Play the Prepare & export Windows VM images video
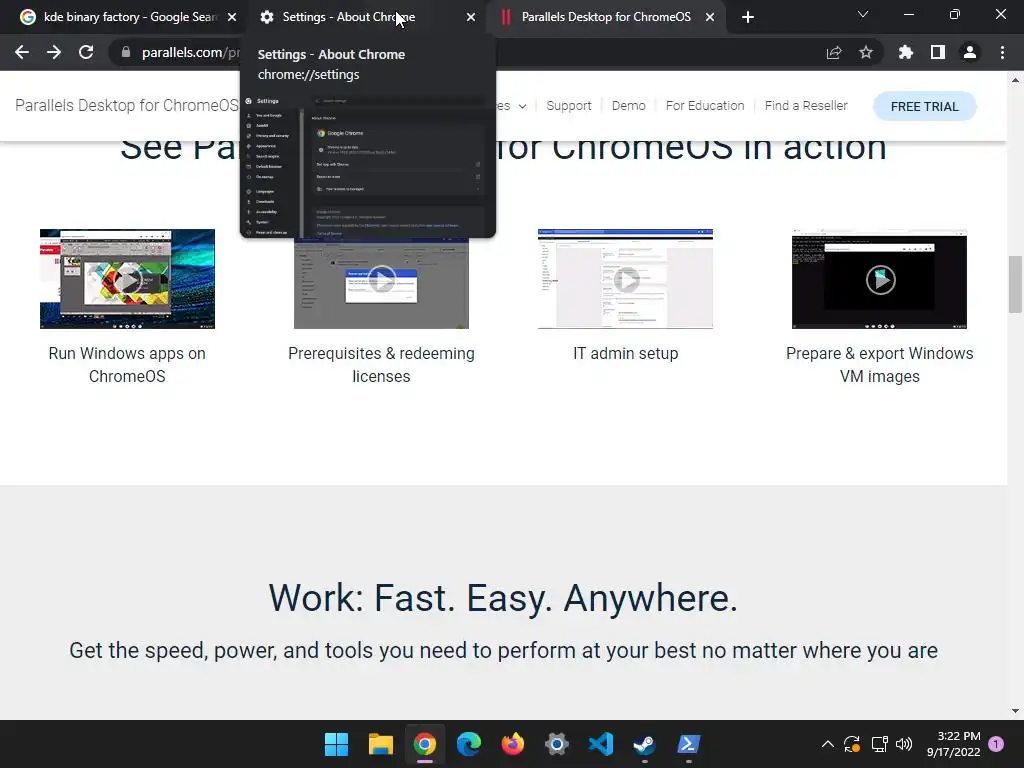The image size is (1024, 768). click(880, 280)
